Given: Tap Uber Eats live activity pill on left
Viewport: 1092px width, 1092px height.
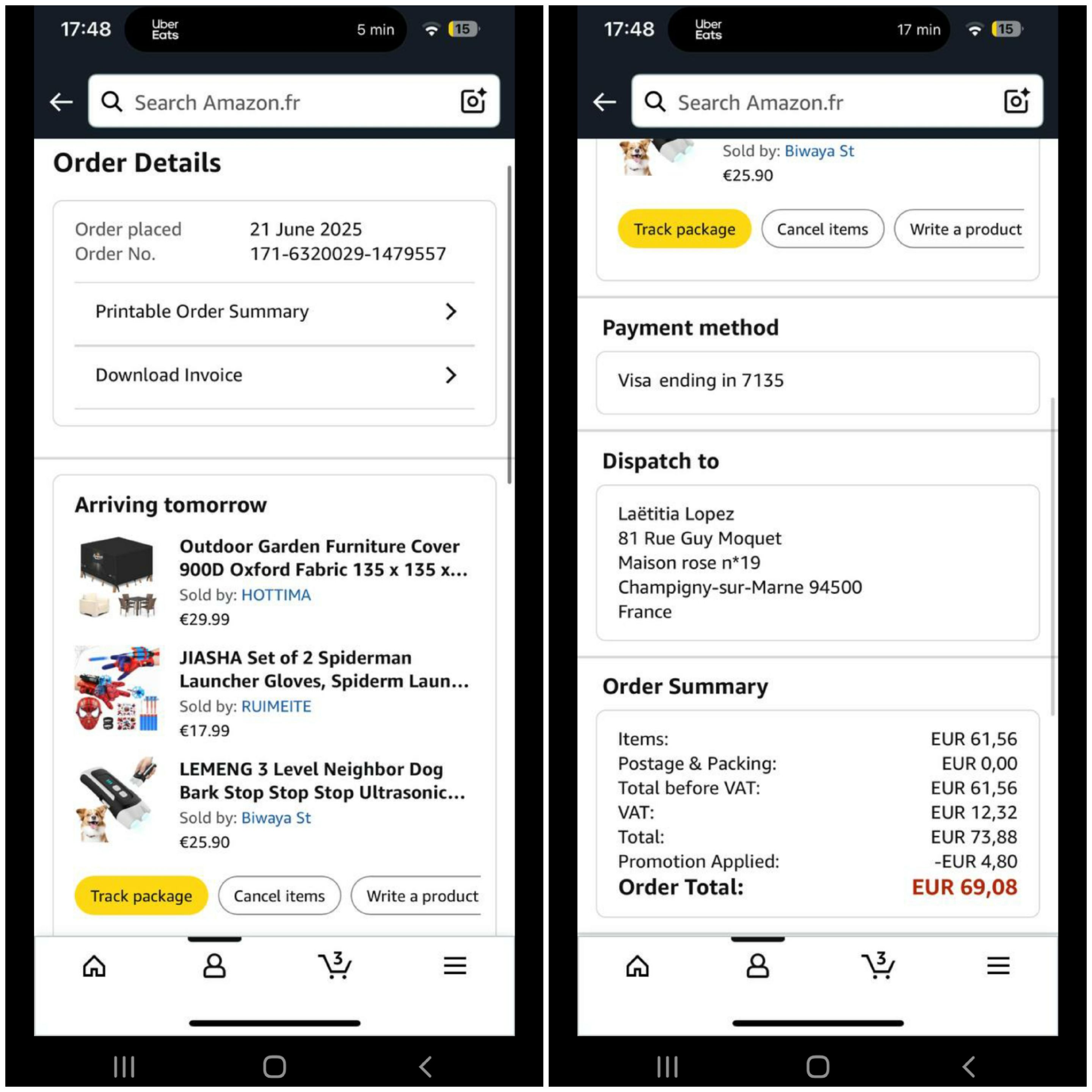Looking at the screenshot, I should [x=266, y=30].
